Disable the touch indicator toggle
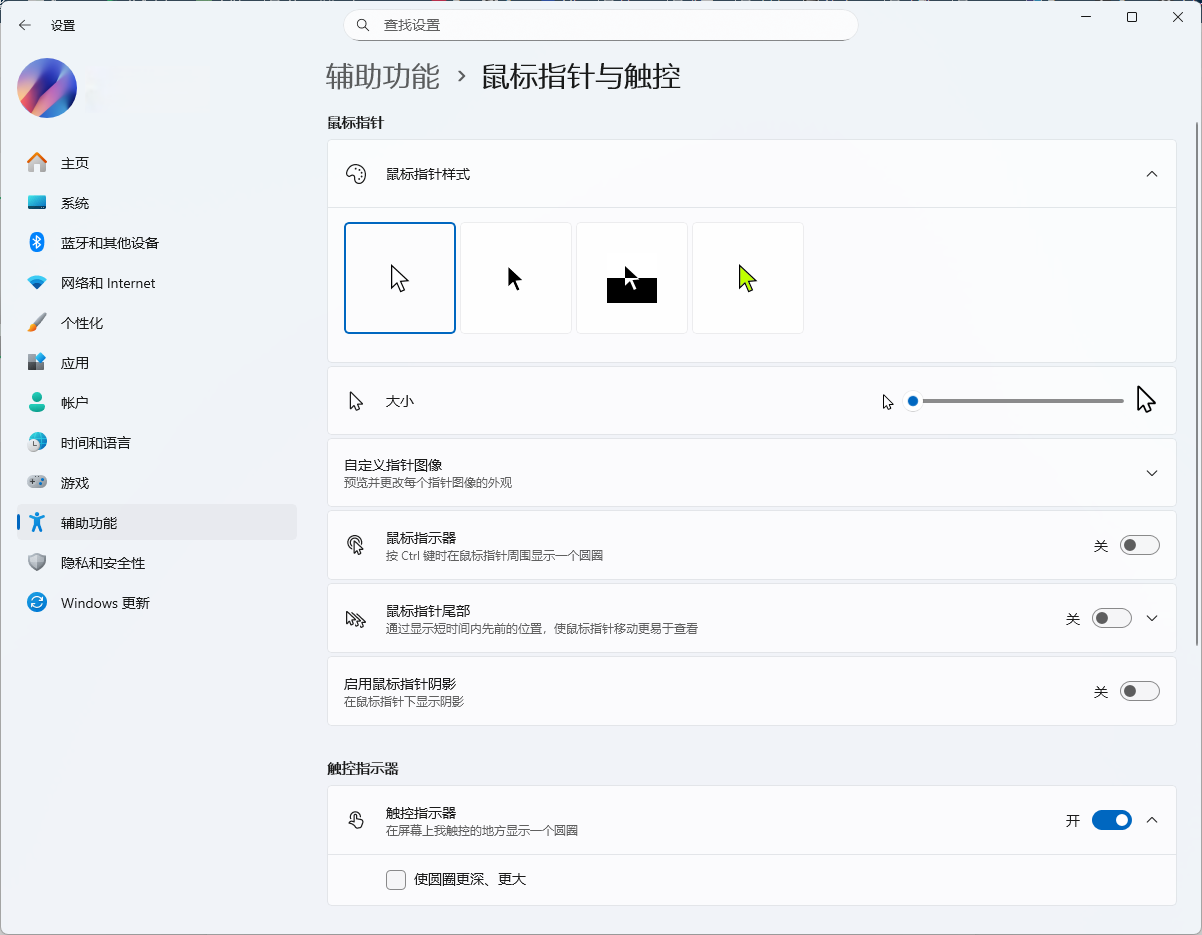Viewport: 1202px width, 935px height. pyautogui.click(x=1111, y=820)
